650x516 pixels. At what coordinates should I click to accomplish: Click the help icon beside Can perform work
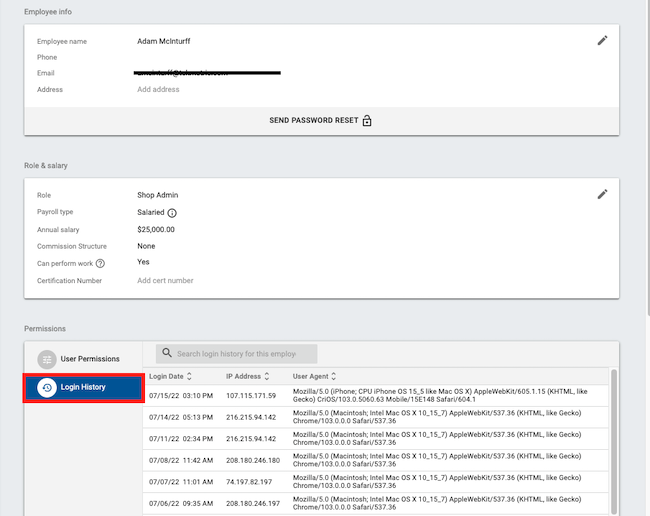[100, 263]
